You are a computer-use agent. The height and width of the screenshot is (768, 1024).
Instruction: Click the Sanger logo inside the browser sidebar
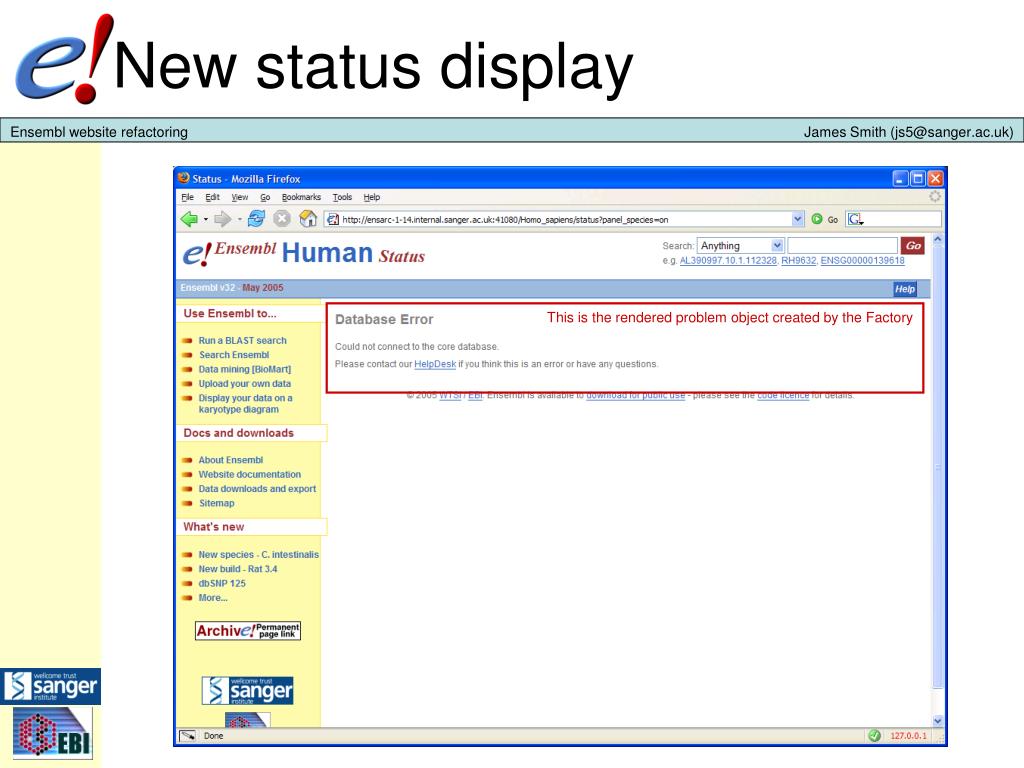click(x=248, y=691)
